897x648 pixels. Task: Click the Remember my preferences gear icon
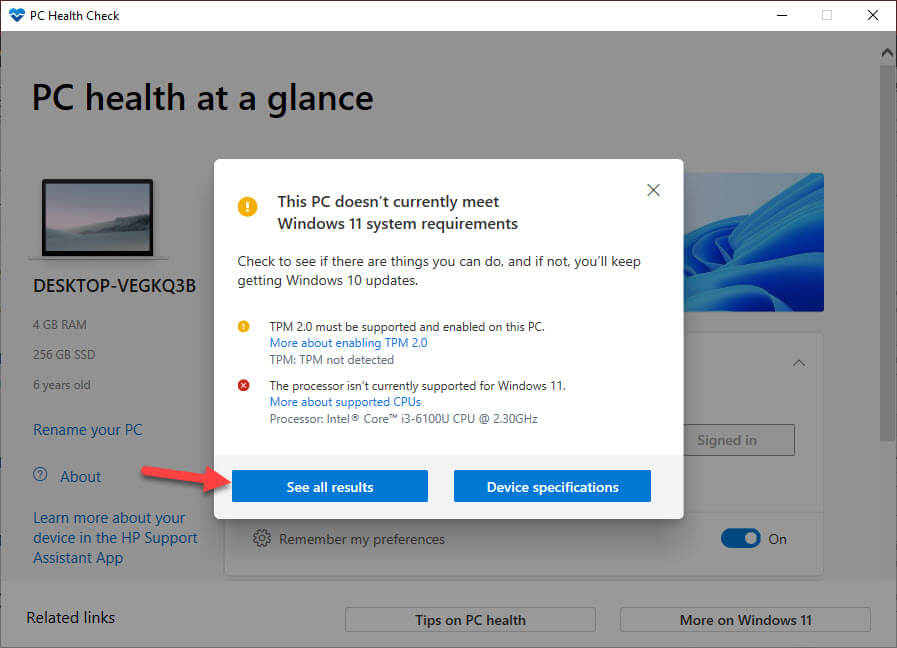(262, 539)
